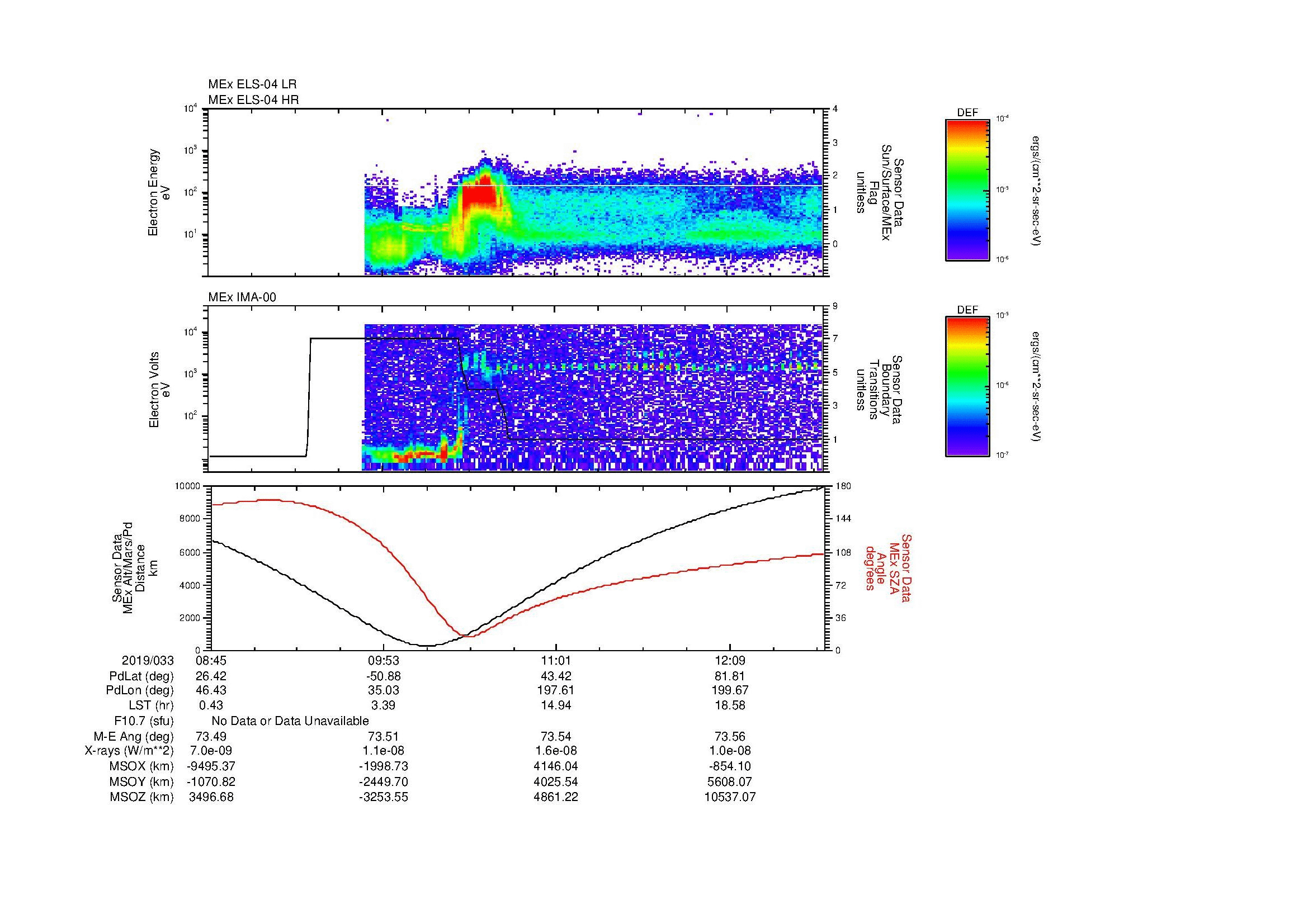The width and height of the screenshot is (1308, 924).
Task: Select the "M-E Ang (deg)" row label
Action: [x=134, y=737]
